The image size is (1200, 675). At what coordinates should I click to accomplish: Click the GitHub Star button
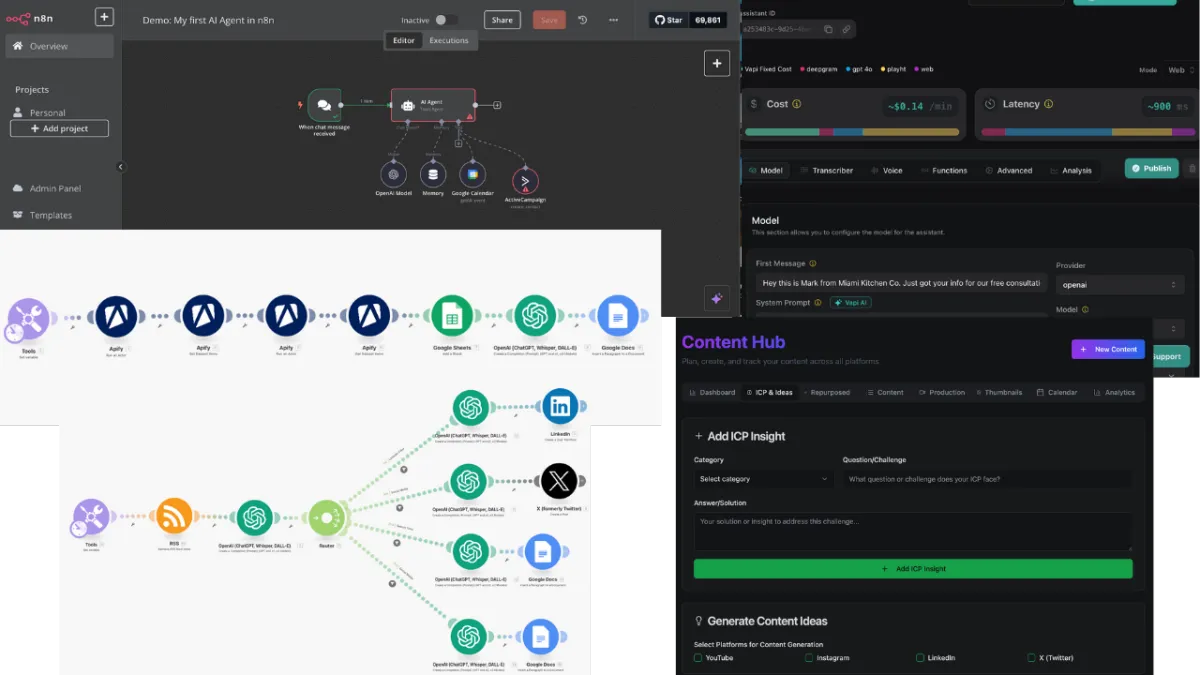tap(668, 20)
